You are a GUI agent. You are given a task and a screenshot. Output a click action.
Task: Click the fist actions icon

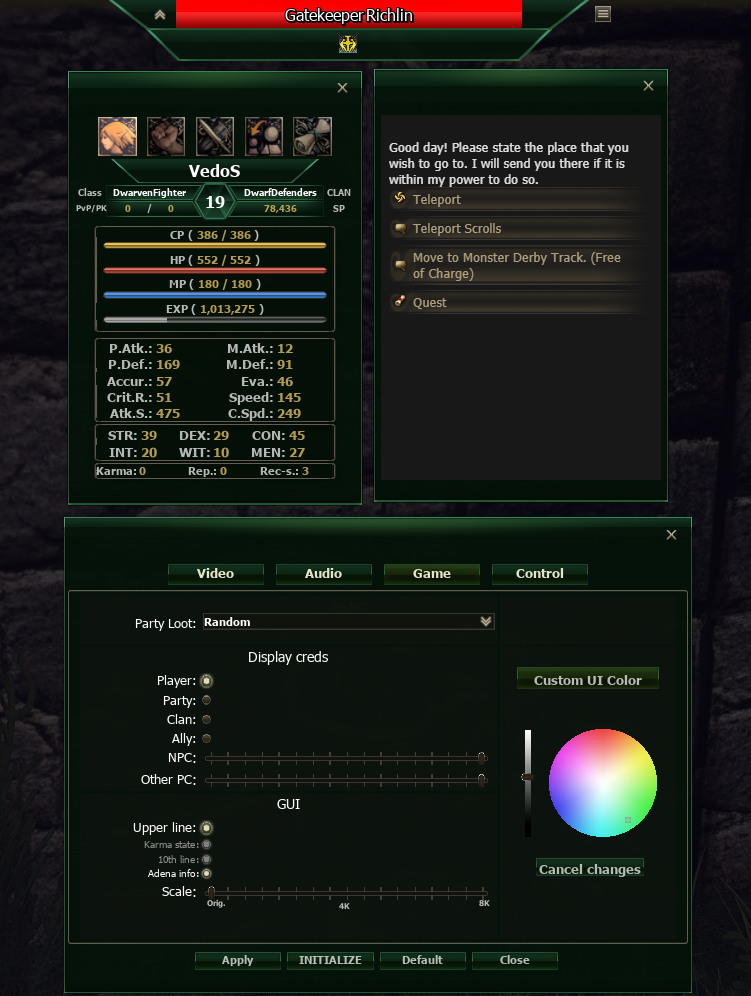(x=166, y=136)
